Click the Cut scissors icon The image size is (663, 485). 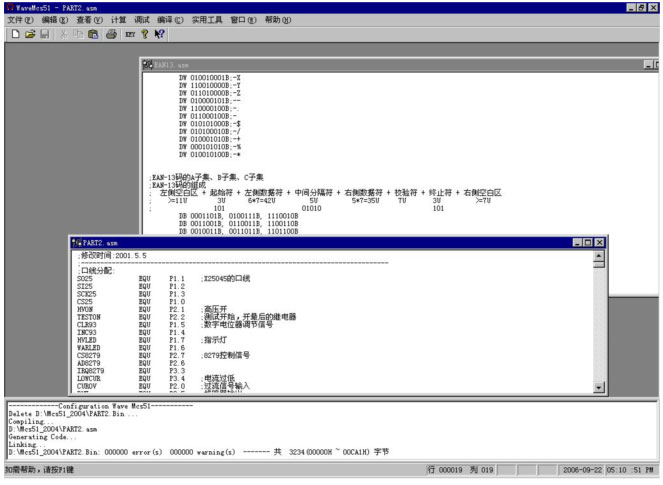[x=62, y=33]
